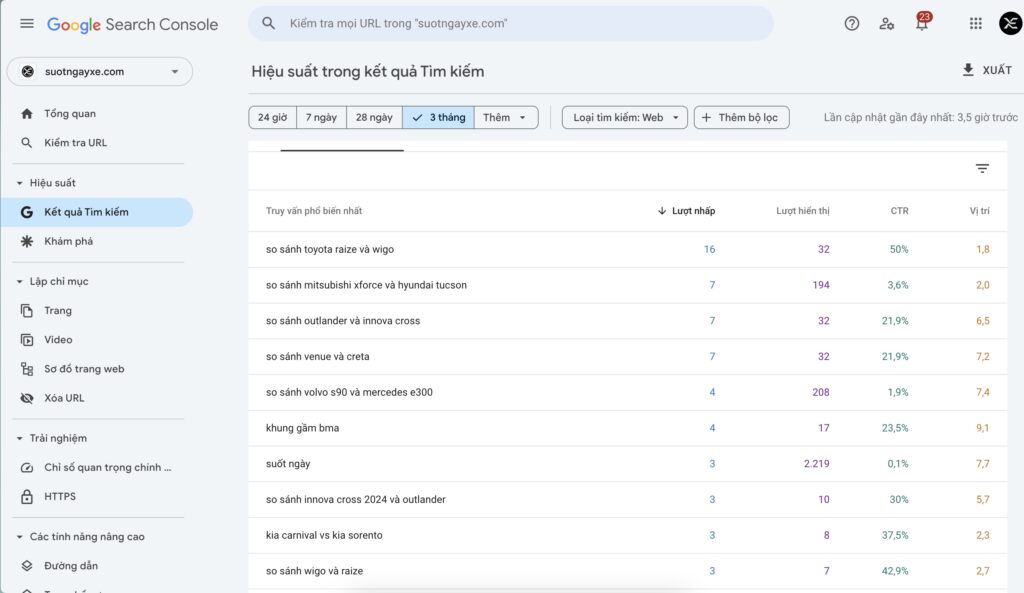Click the 2.219 impressions value
The width and height of the screenshot is (1024, 593).
816,464
